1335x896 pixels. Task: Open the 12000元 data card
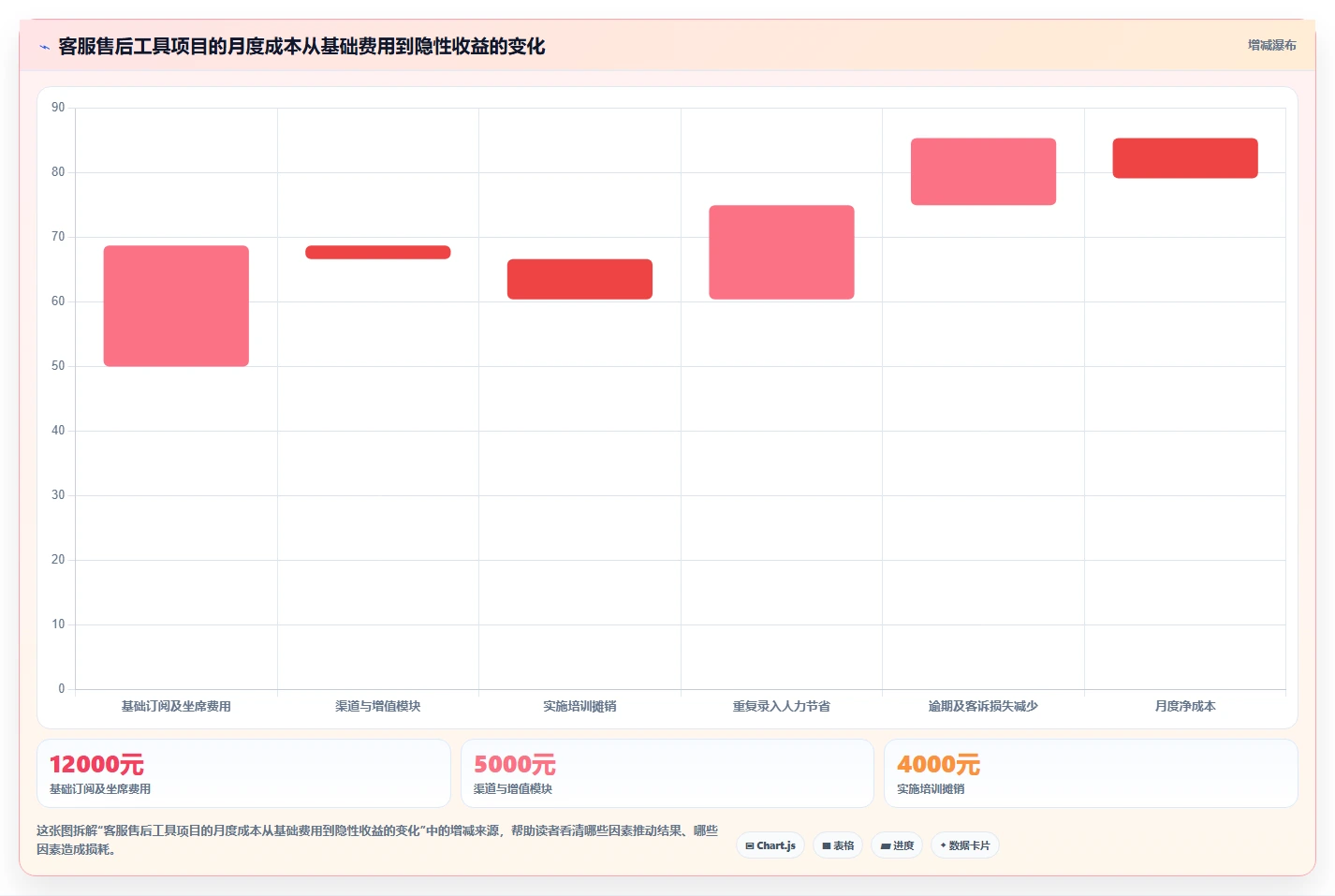coord(243,773)
